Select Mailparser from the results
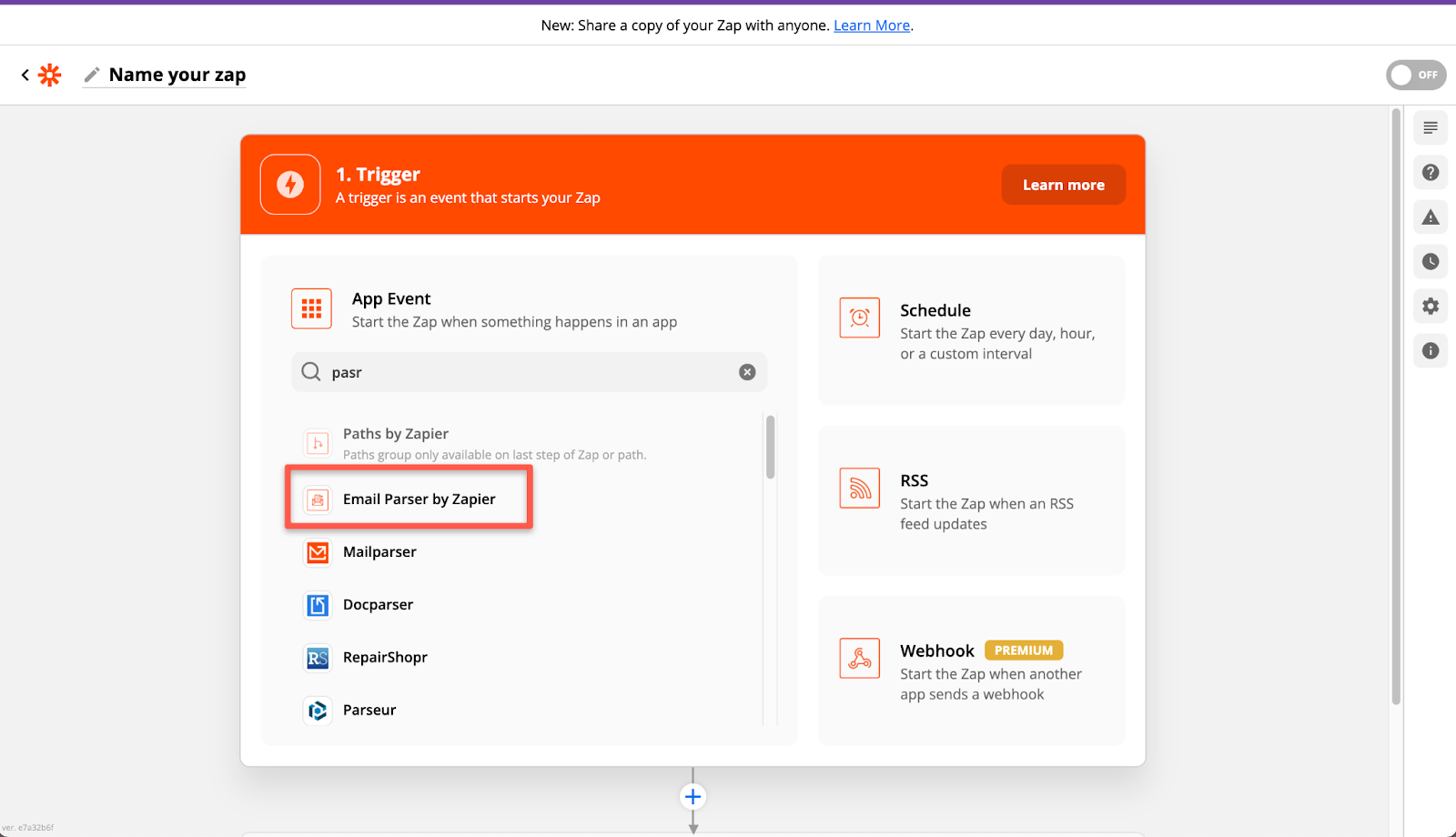 tap(379, 552)
